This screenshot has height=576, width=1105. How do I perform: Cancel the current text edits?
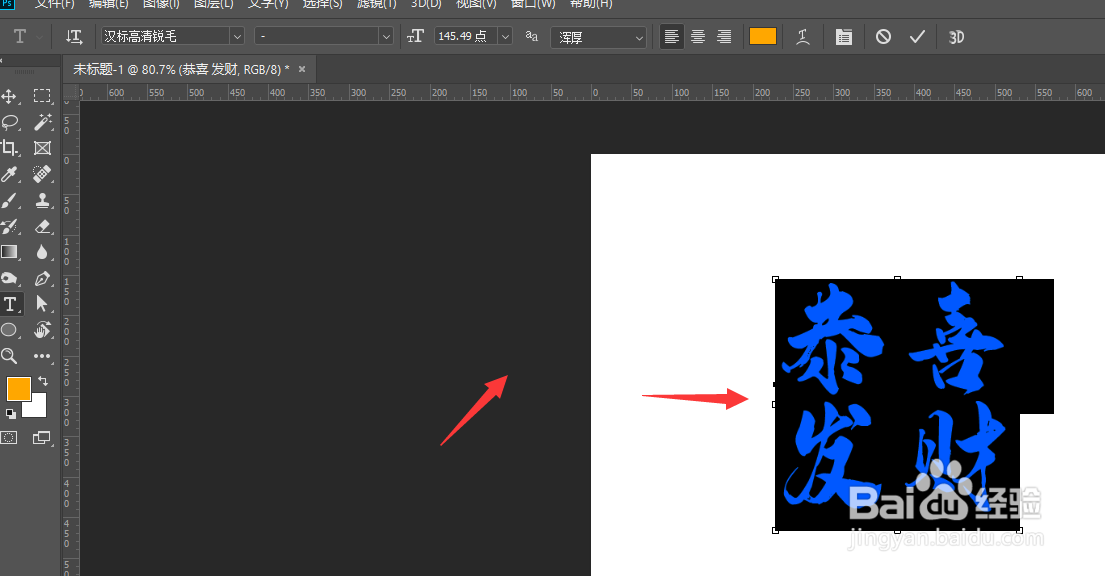[883, 37]
